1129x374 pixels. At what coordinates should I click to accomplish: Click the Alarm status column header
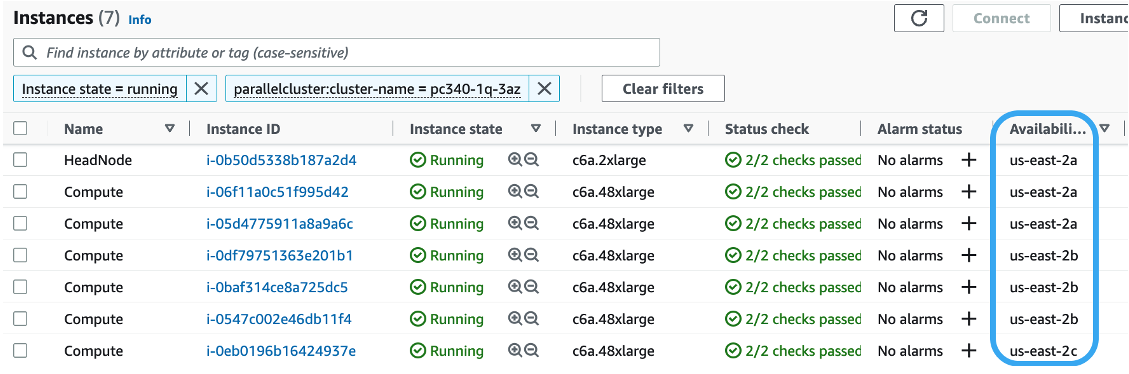(x=919, y=129)
